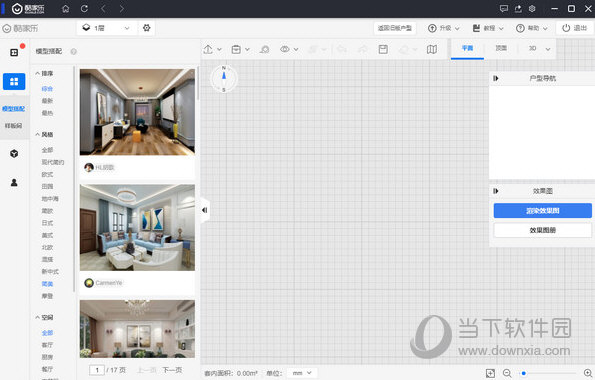Click the zoom out magnifier icon
Viewport: 595px width, 380px height.
[507, 373]
